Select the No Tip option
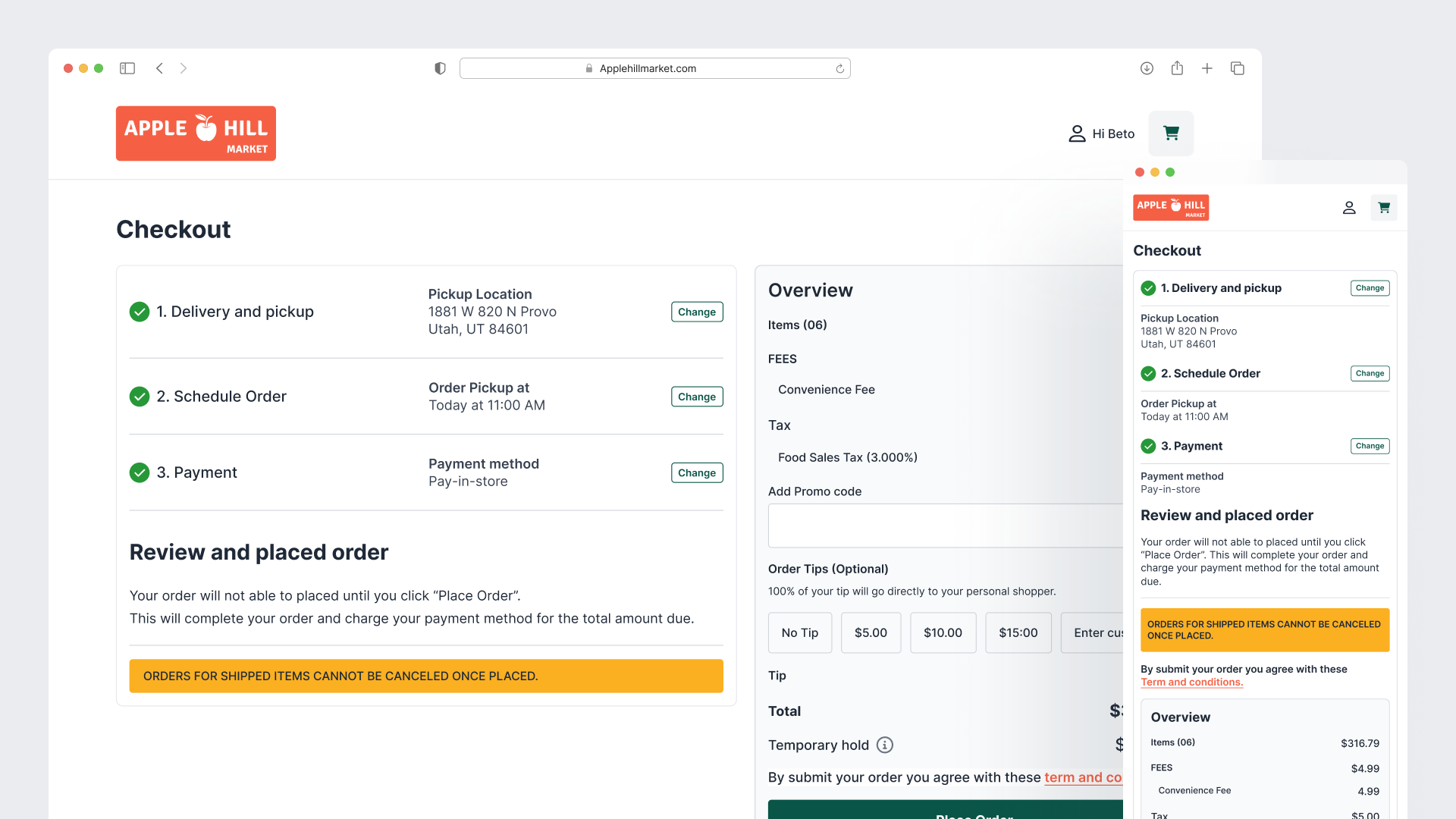 coord(800,632)
